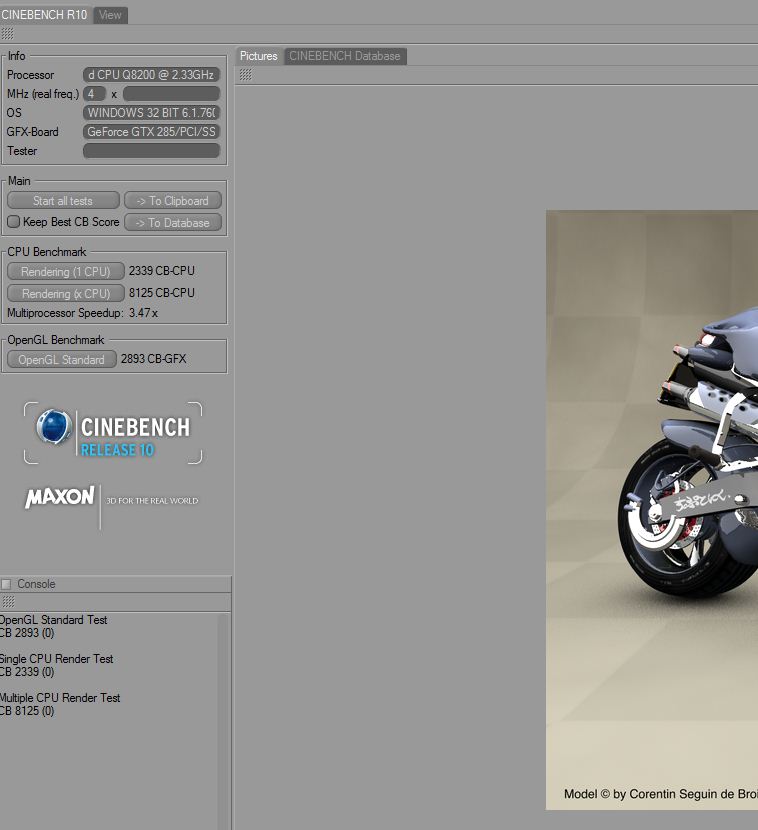Click the CB 2893 (0) console line
This screenshot has height=830, width=758.
(x=27, y=633)
